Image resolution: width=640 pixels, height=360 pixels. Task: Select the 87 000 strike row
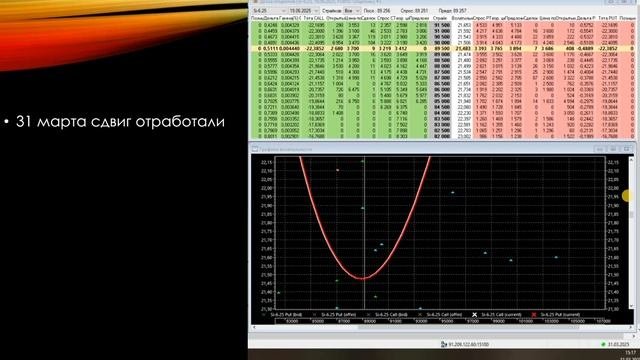[x=443, y=78]
